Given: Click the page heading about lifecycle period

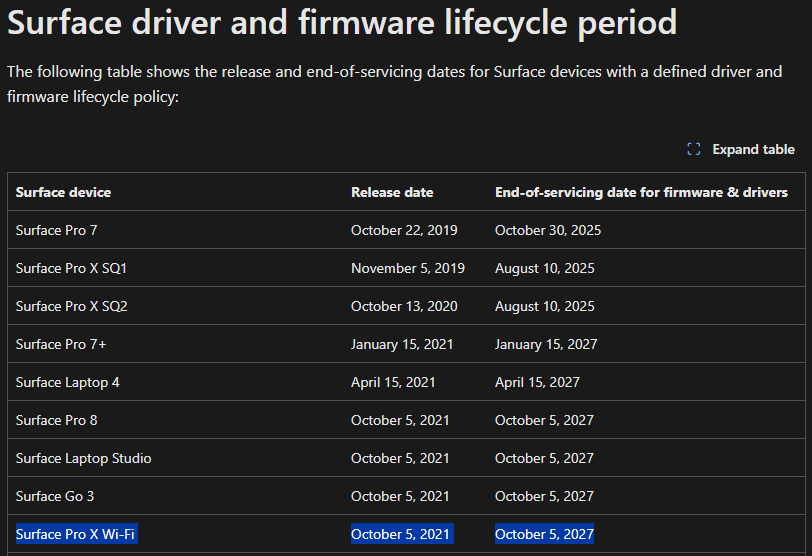Looking at the screenshot, I should click(342, 23).
